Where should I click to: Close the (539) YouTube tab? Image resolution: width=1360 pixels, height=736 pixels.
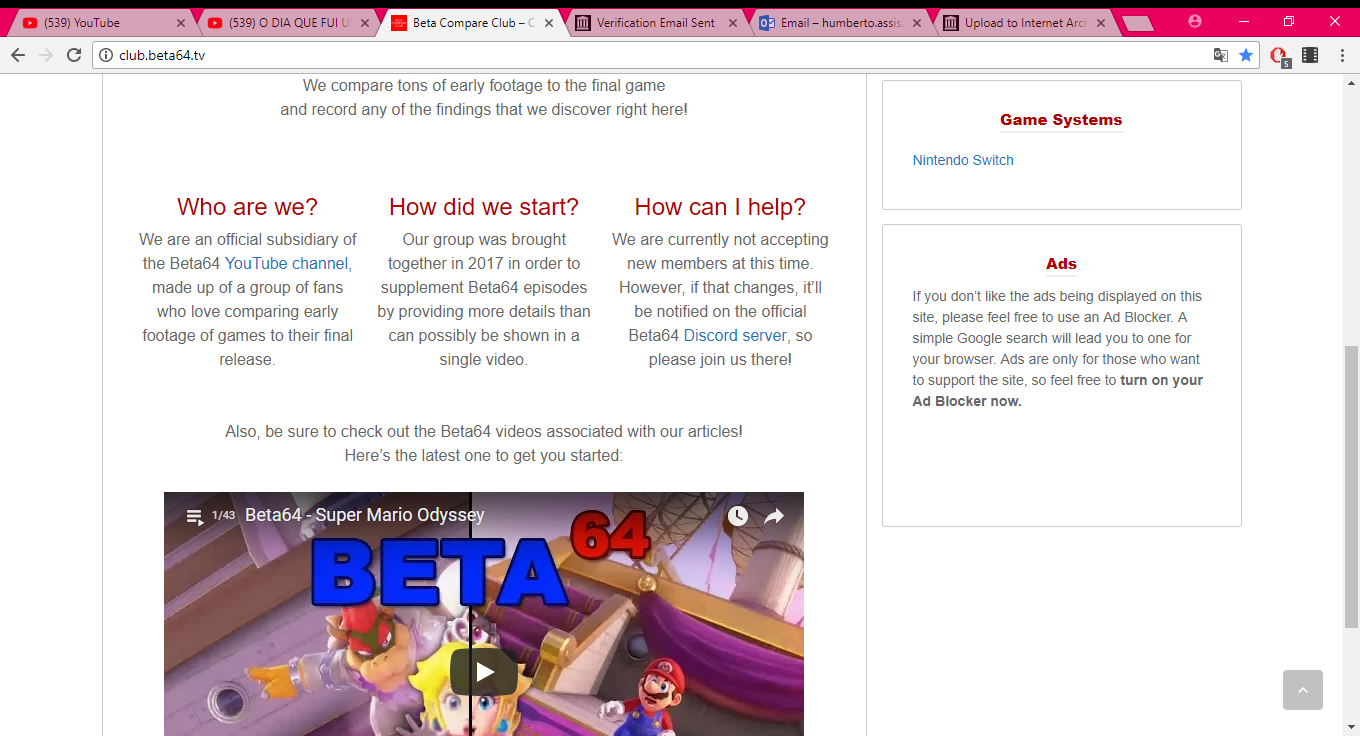click(x=181, y=23)
